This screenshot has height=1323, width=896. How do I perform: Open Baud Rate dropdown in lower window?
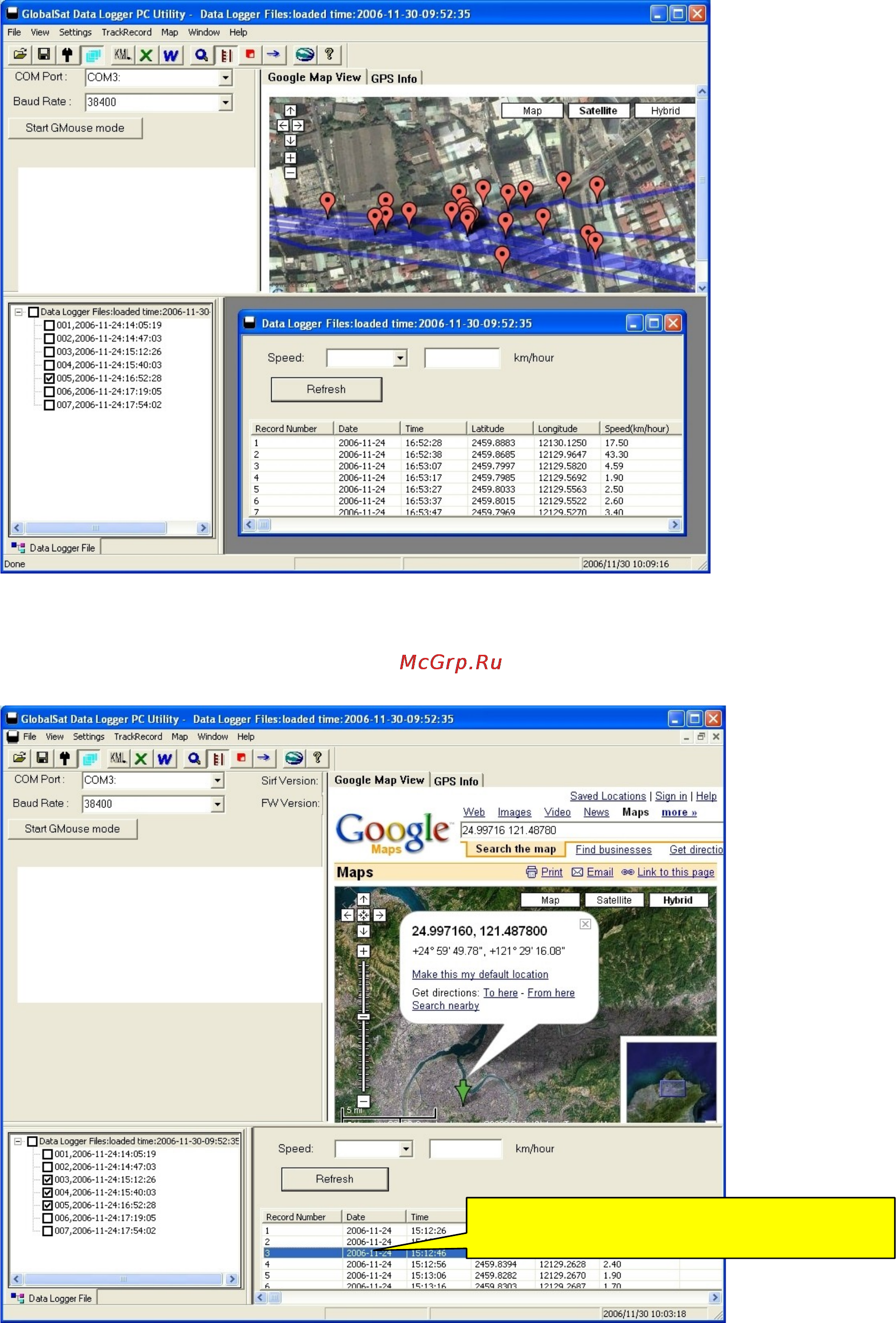pos(217,804)
